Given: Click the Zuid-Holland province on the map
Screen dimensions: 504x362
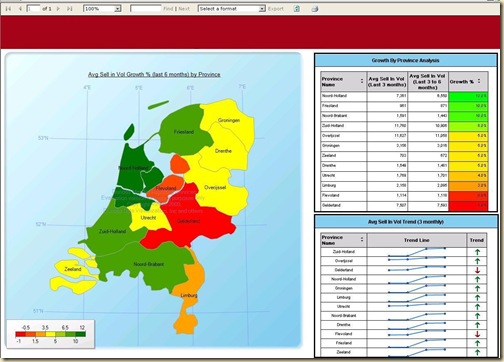Looking at the screenshot, I should pos(112,231).
